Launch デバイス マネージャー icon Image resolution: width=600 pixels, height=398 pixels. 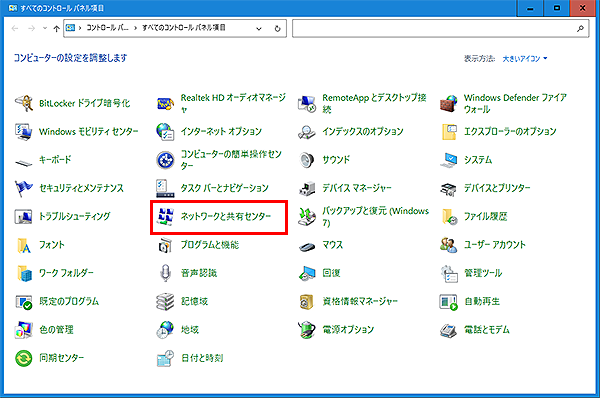pos(307,188)
